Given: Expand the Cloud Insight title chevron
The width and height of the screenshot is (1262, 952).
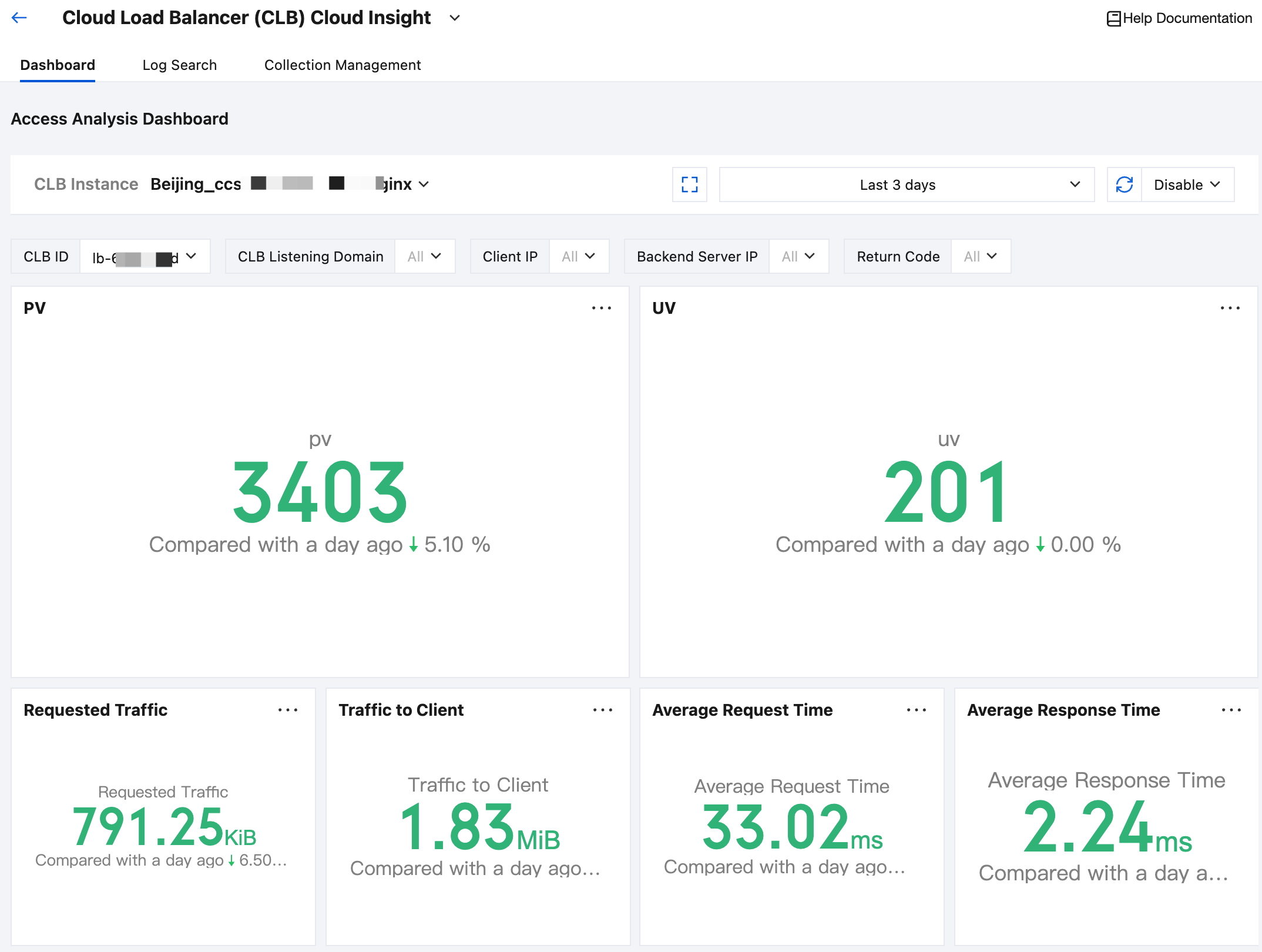Looking at the screenshot, I should click(x=454, y=18).
